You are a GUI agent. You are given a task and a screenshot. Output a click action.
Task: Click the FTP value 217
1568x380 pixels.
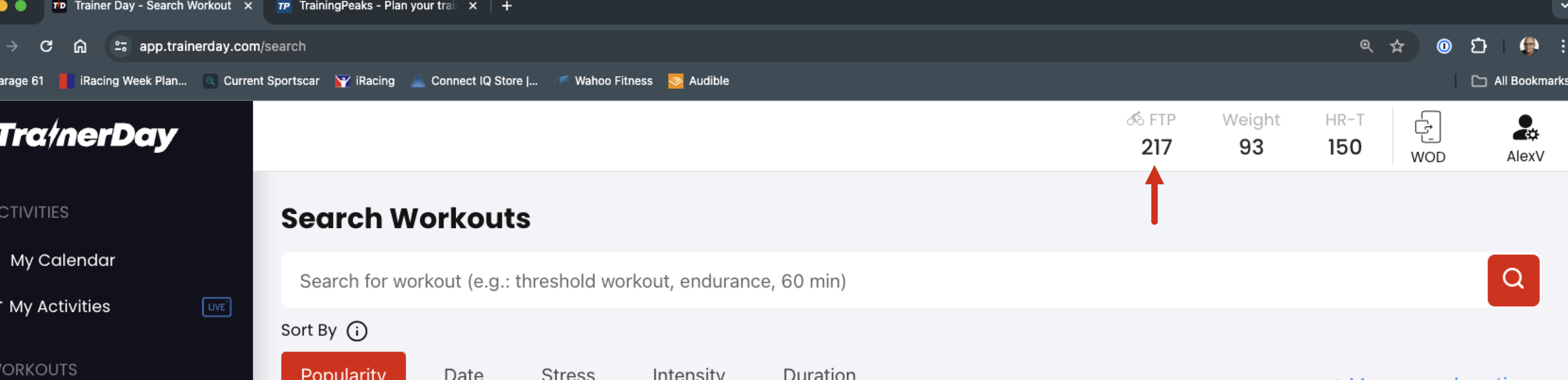click(1156, 147)
